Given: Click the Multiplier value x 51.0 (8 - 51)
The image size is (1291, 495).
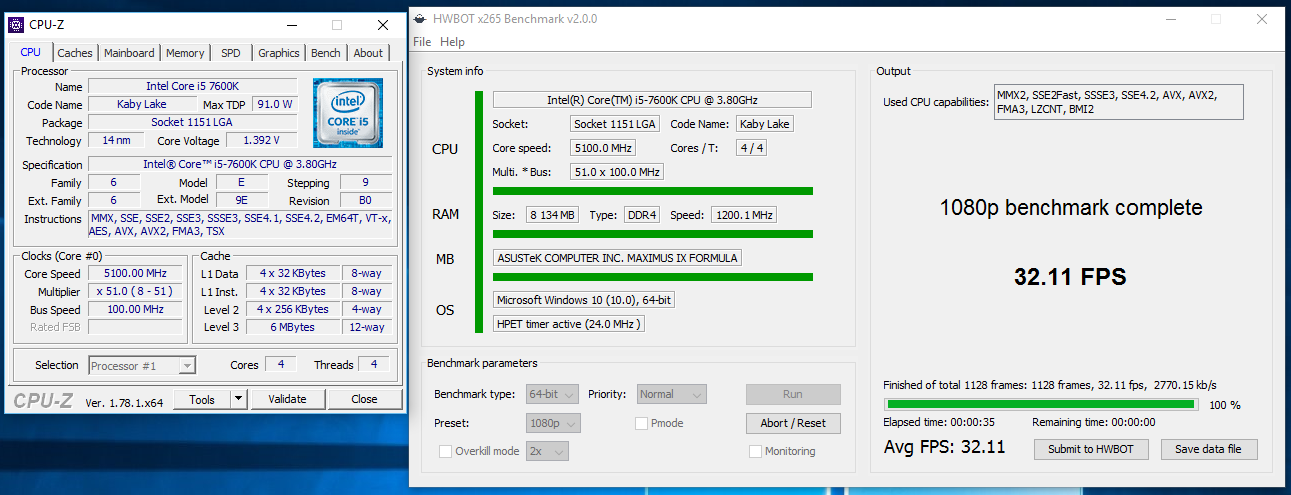Looking at the screenshot, I should tap(136, 291).
